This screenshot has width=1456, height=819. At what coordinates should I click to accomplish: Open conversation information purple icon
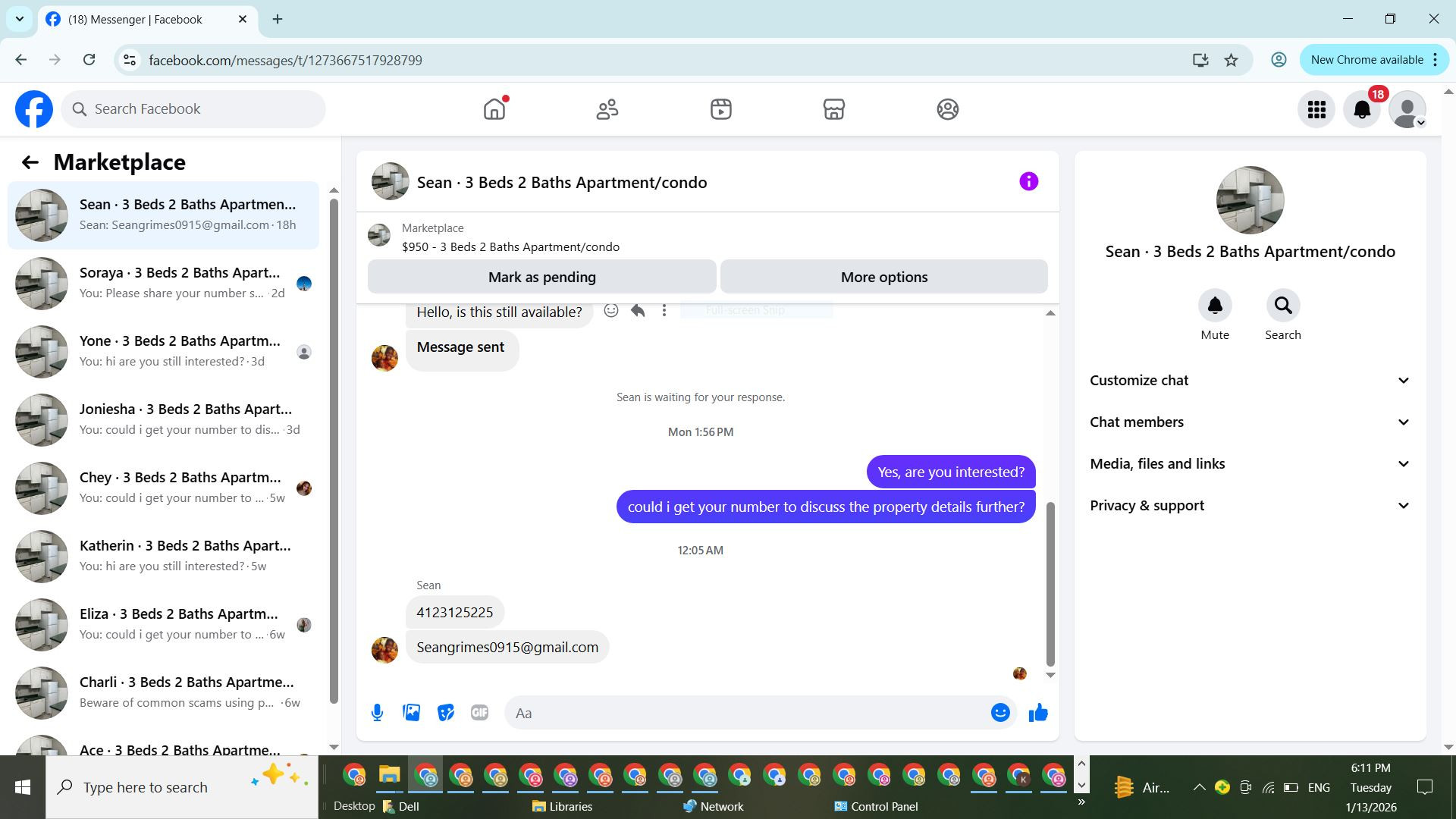[x=1028, y=182]
